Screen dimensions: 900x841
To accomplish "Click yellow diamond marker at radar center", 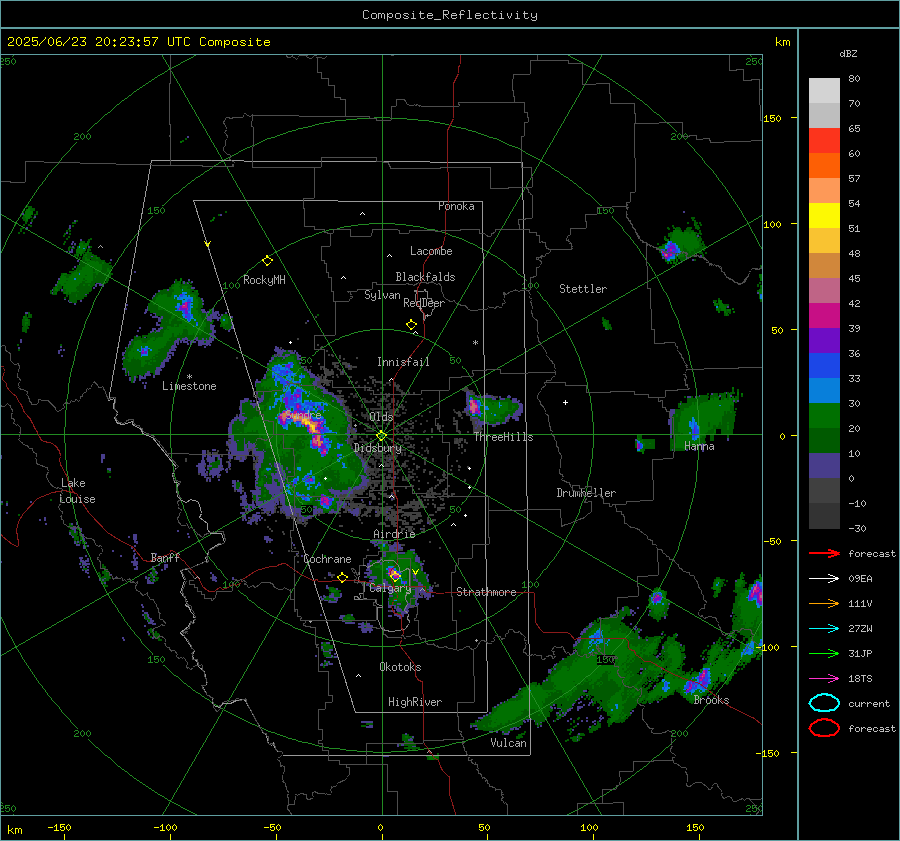I will [381, 436].
